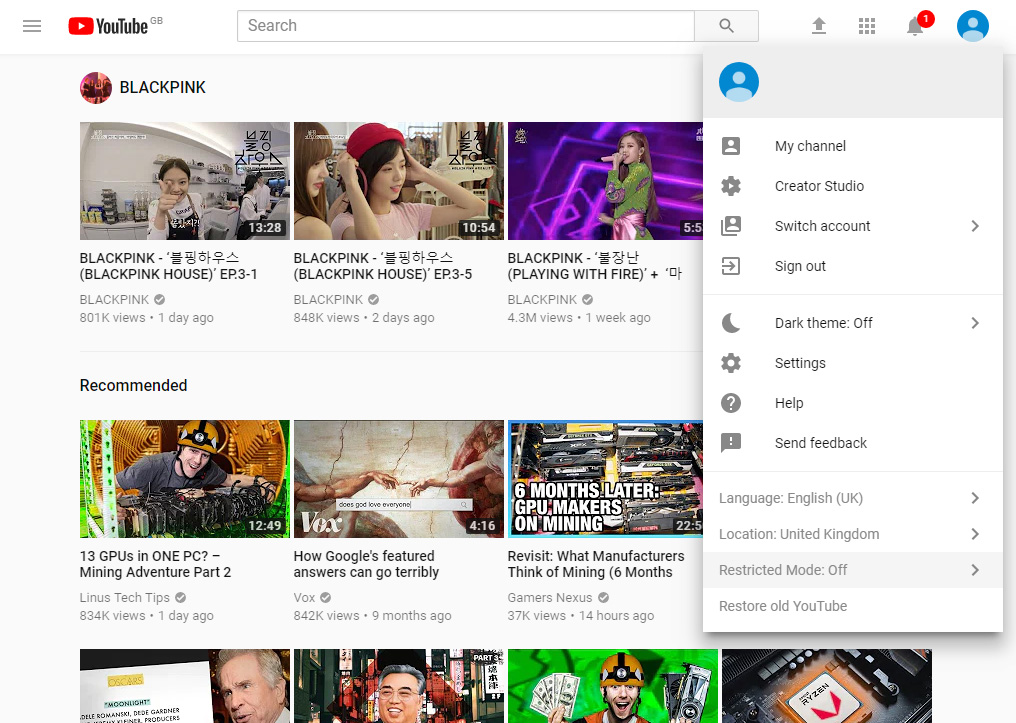Open the BLACKPINK channel heading link

[x=163, y=87]
